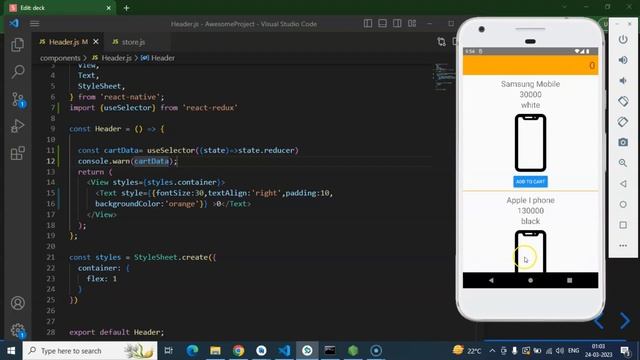Tap Android back button in phone nav bar
Image resolution: width=640 pixels, height=360 pixels.
(491, 280)
